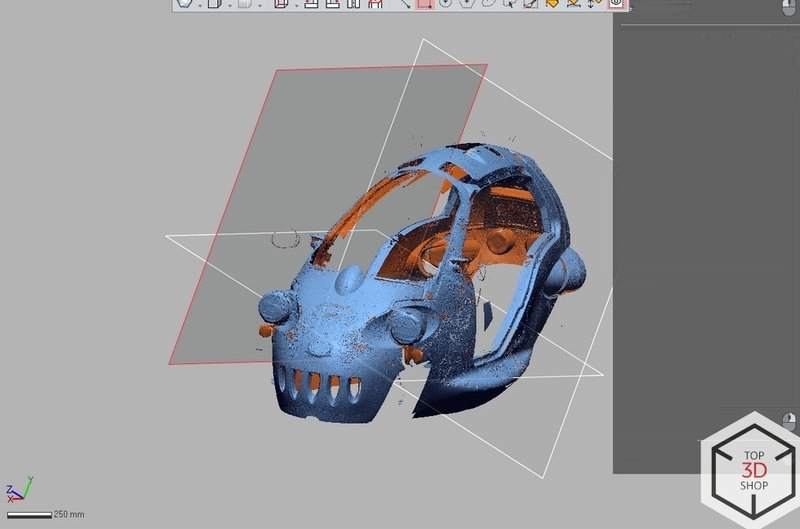Choose the circle selection tool

point(446,3)
